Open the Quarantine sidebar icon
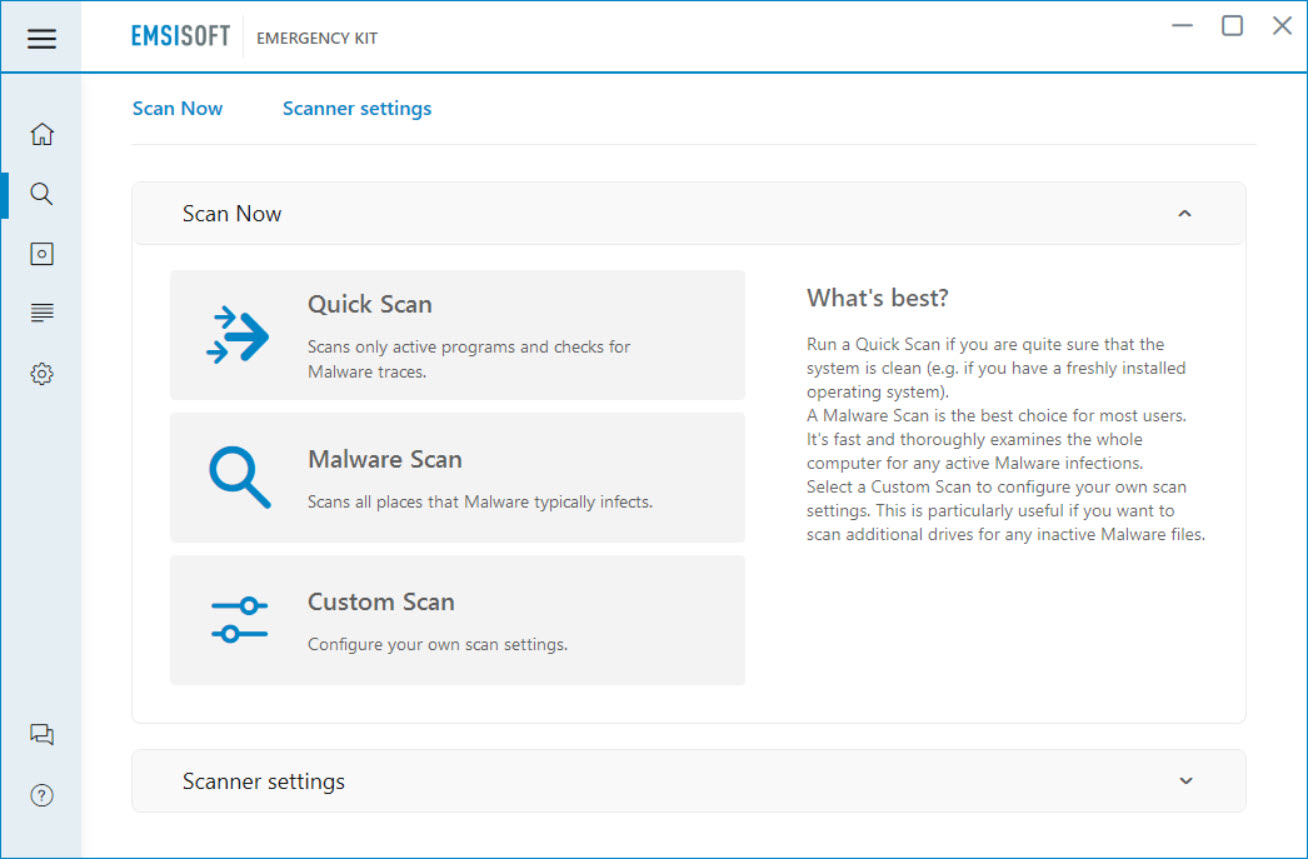1308x859 pixels. (42, 254)
